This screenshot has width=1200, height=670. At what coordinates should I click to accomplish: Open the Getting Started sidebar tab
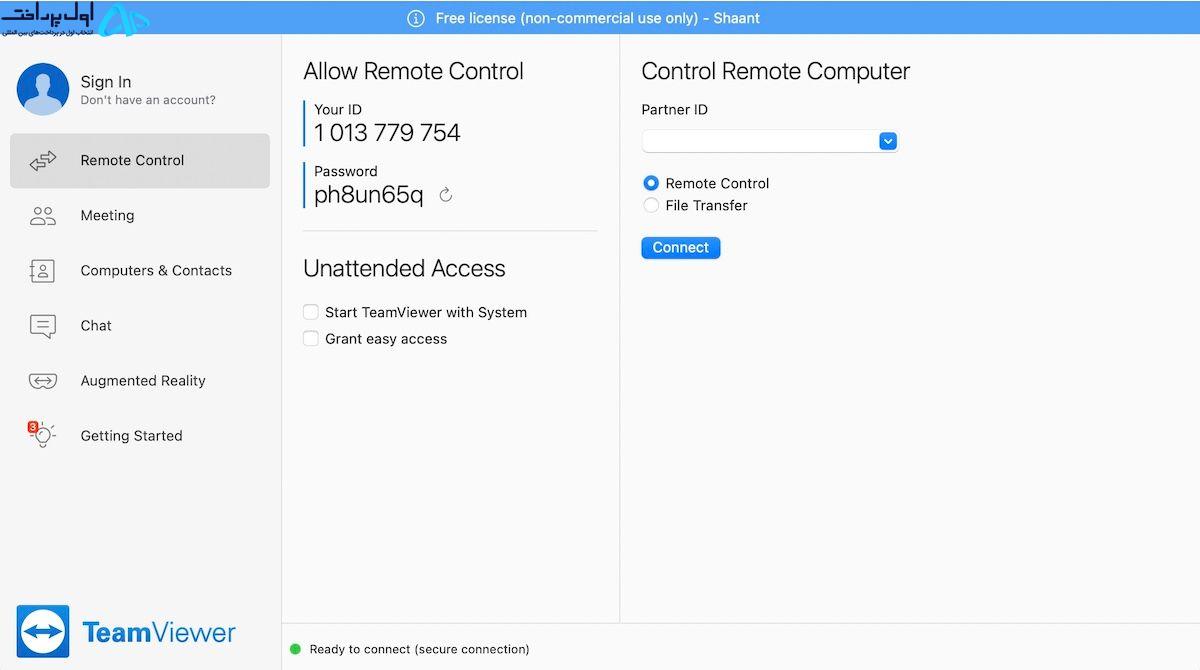(x=140, y=436)
